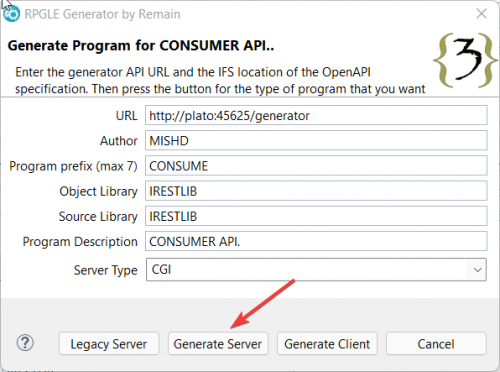Click the Source Library text field
Viewport: 500px width, 372px height.
[316, 216]
